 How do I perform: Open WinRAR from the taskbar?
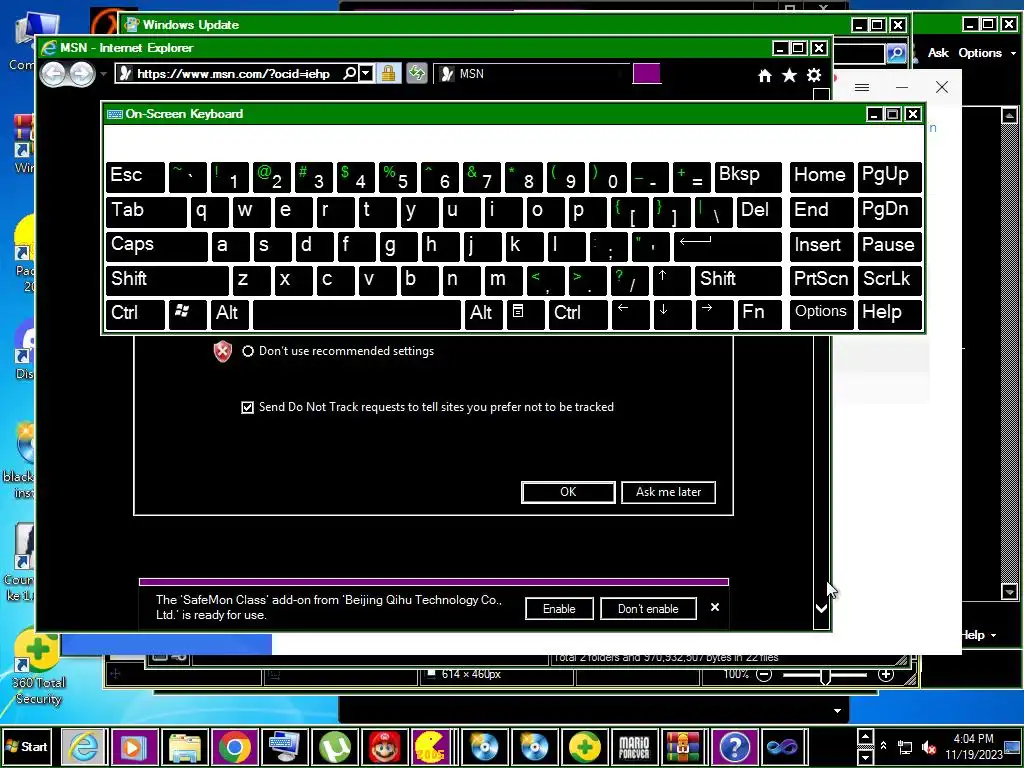[x=682, y=746]
